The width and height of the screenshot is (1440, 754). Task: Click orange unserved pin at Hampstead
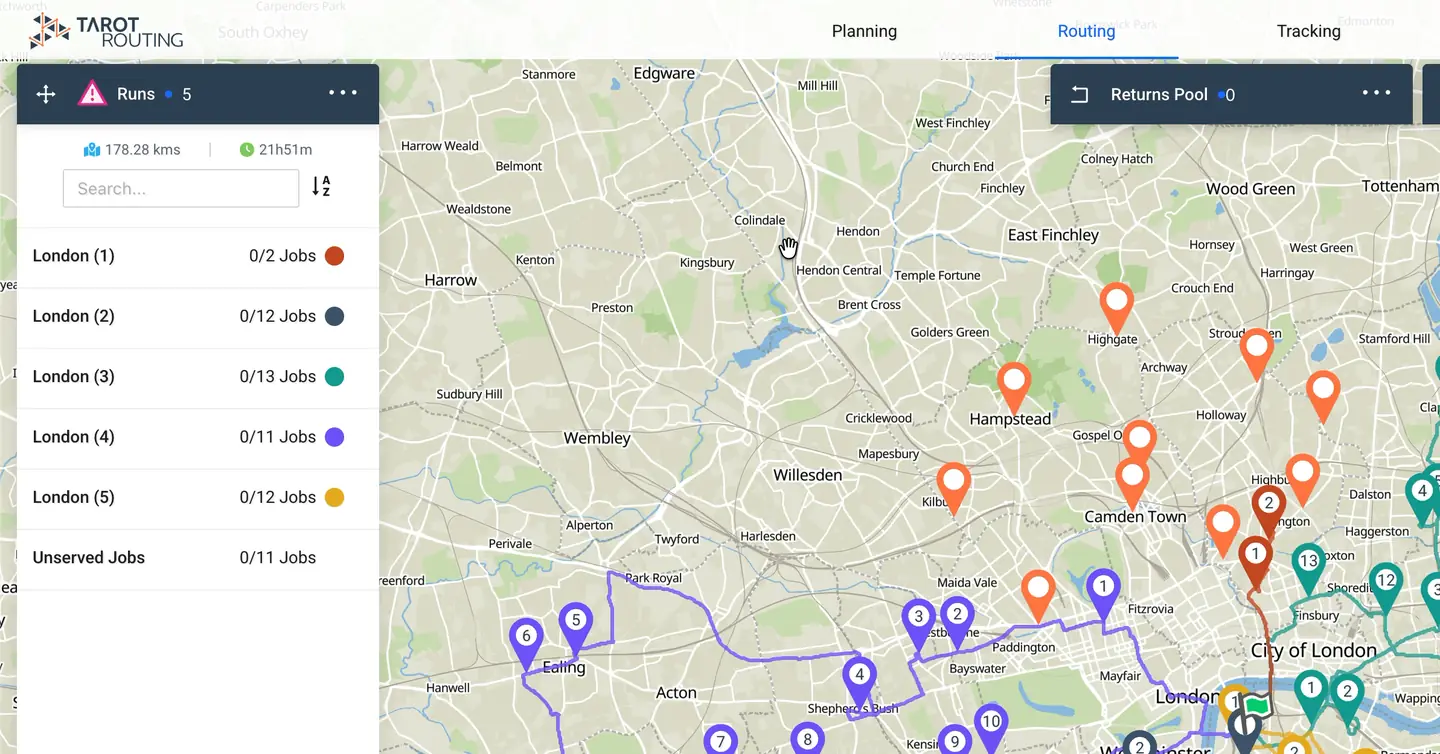[x=1014, y=387]
